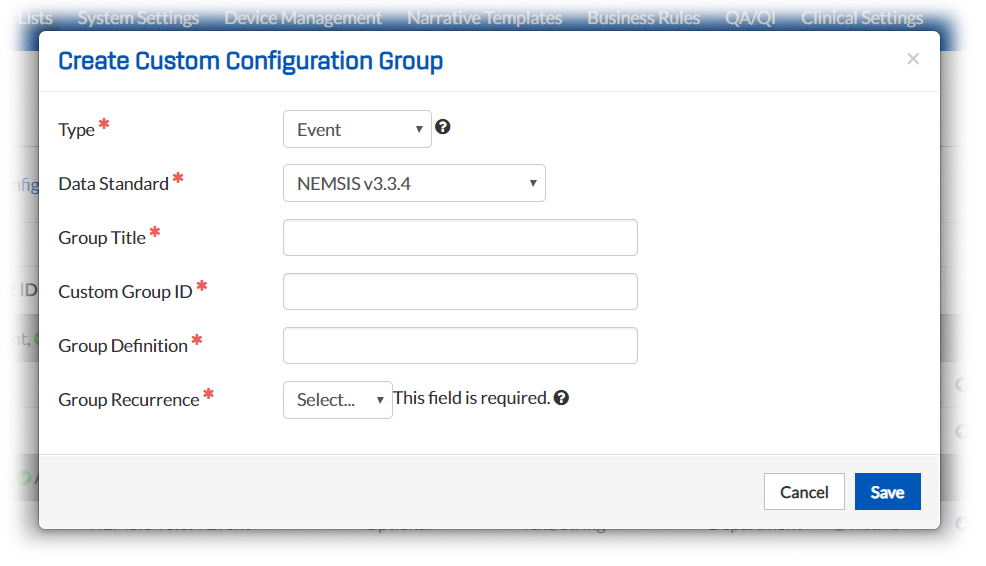Click the help icon beside Type dropdown
The width and height of the screenshot is (986, 566).
(x=443, y=127)
